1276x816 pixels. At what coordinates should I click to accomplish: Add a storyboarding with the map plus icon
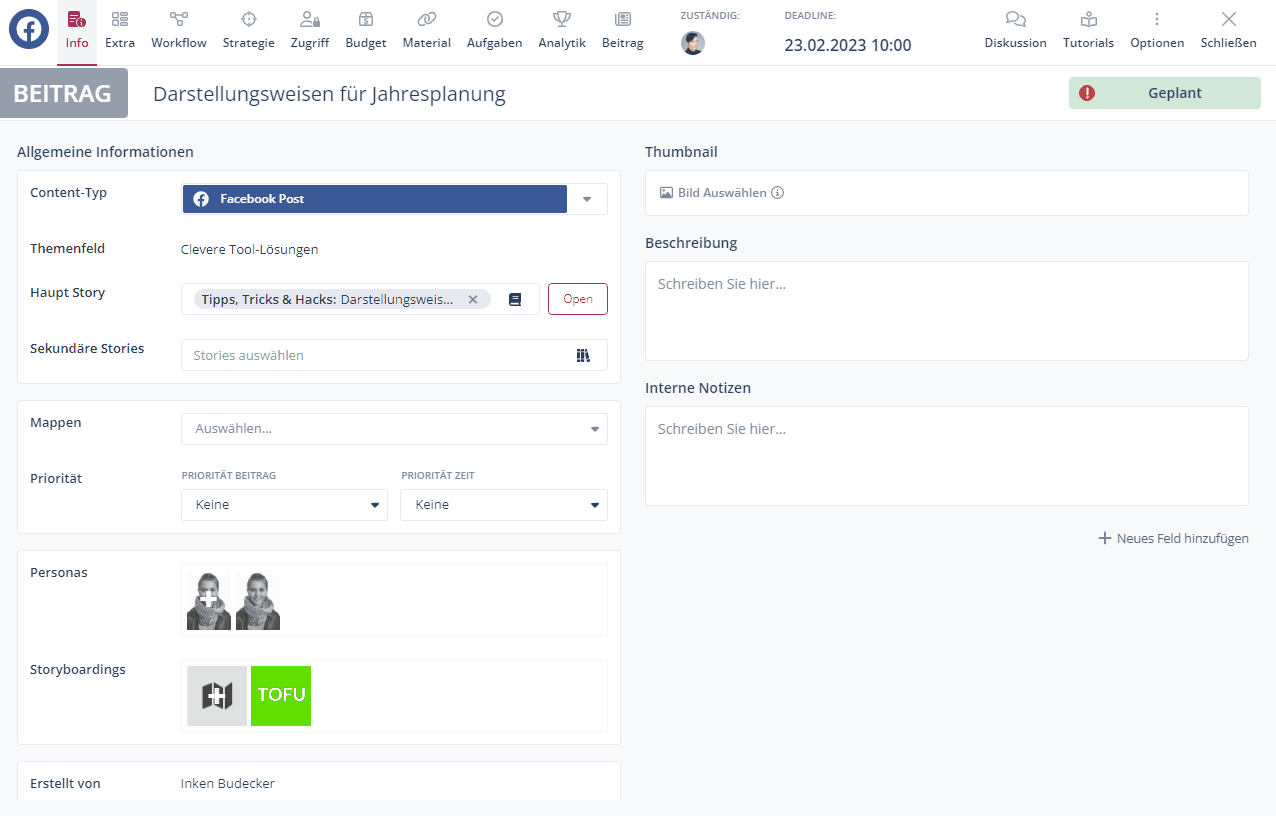point(217,696)
